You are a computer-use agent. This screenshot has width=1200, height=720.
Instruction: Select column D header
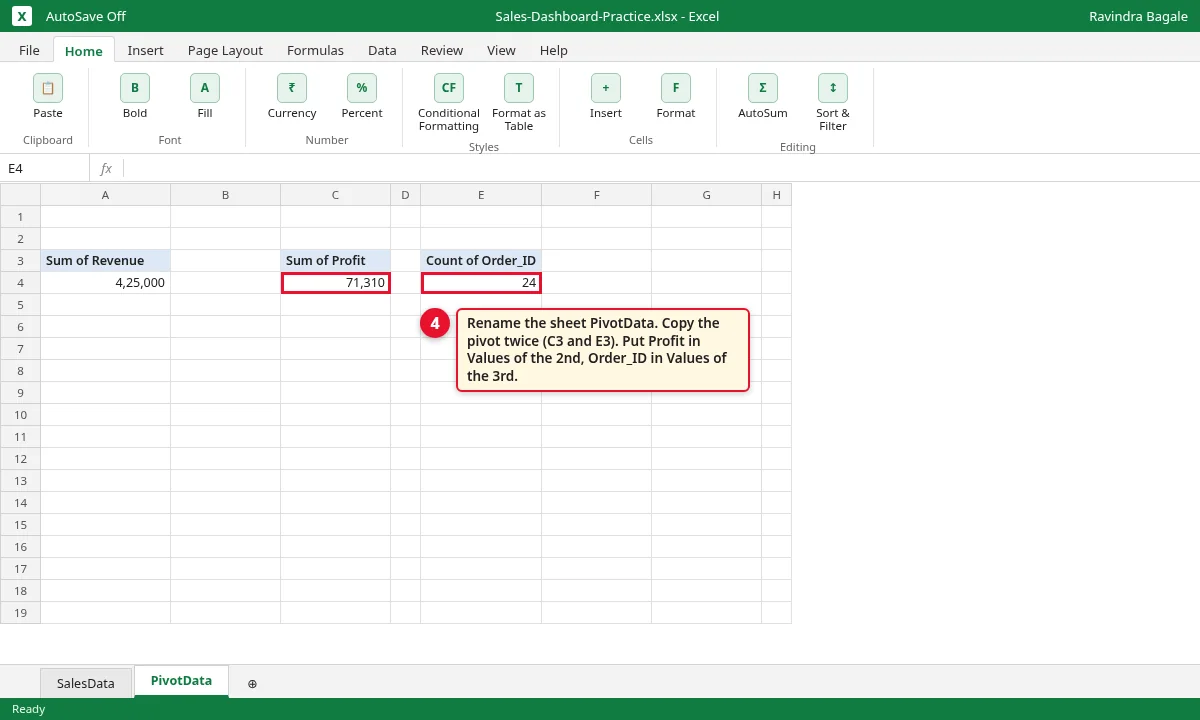406,195
